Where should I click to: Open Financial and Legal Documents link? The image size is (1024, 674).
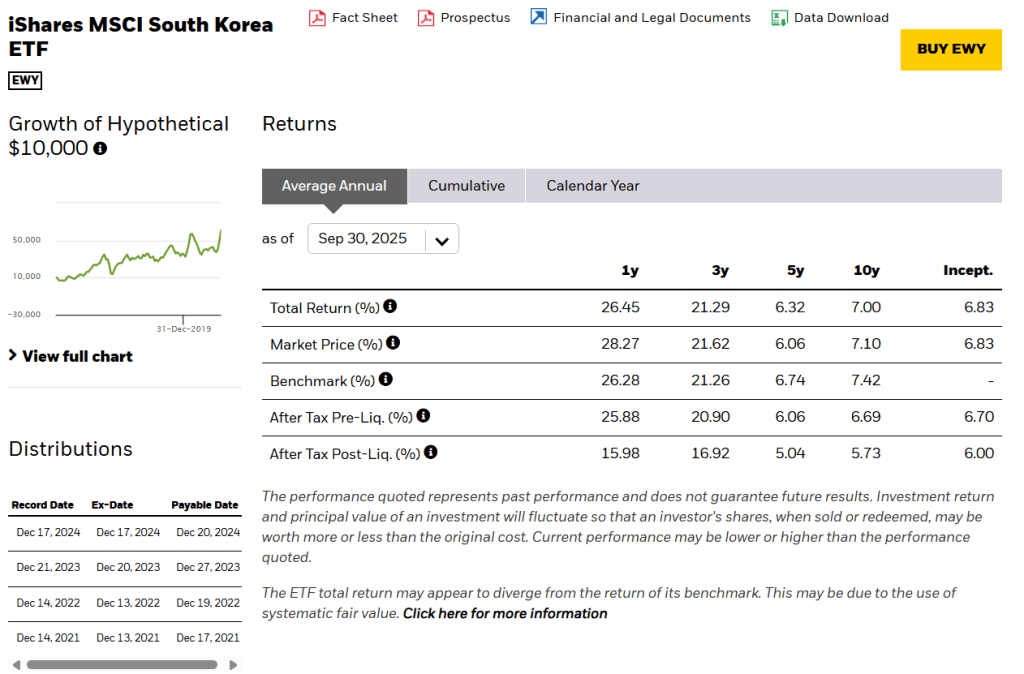(652, 18)
